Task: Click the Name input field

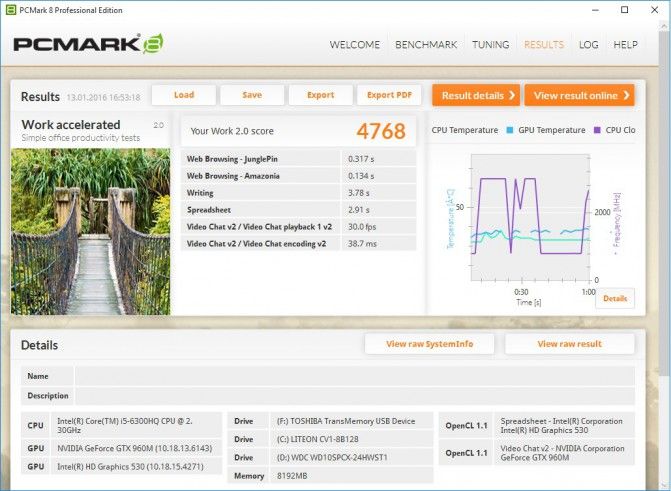Action: pyautogui.click(x=355, y=376)
